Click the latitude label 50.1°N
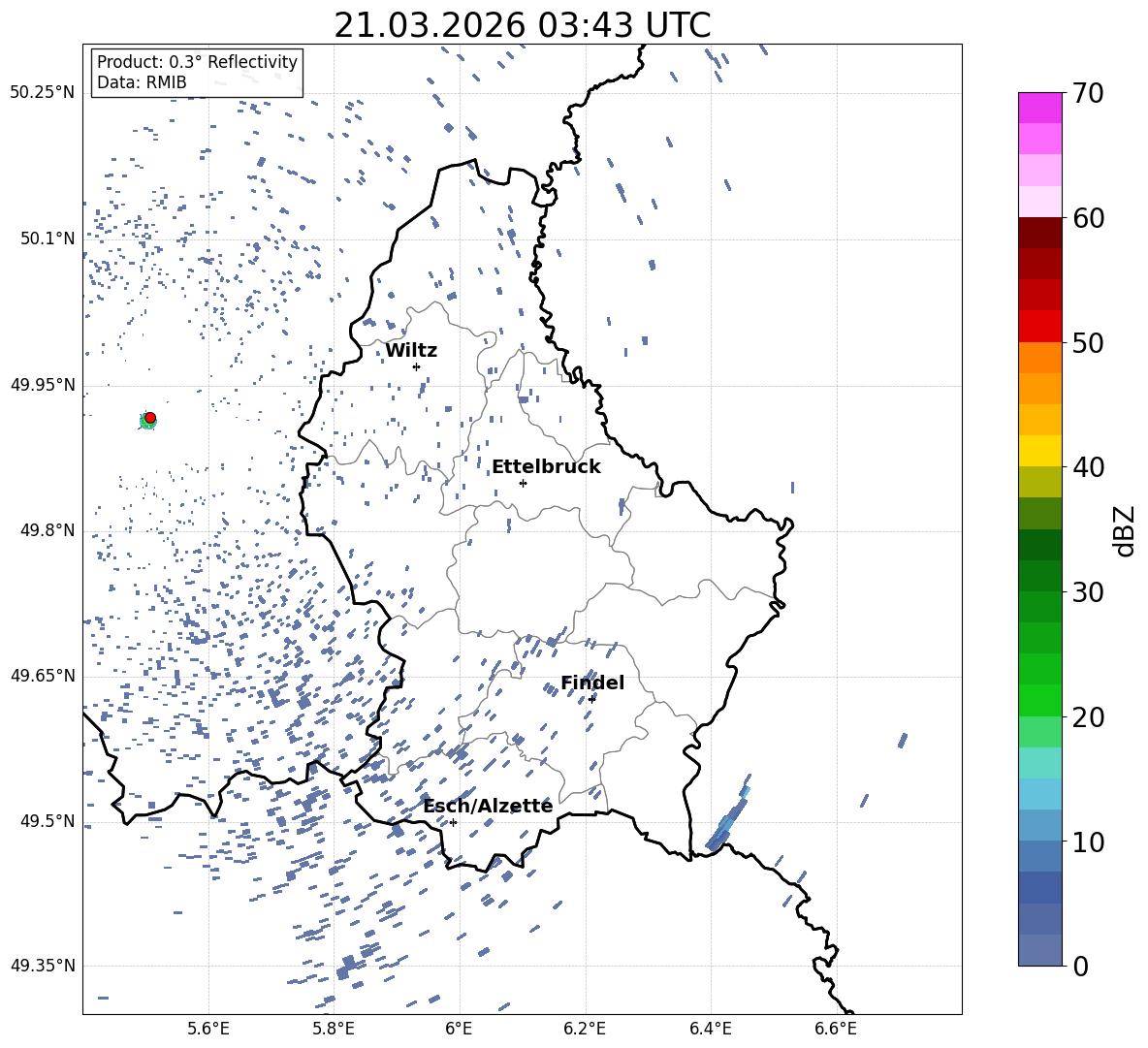 (48, 238)
